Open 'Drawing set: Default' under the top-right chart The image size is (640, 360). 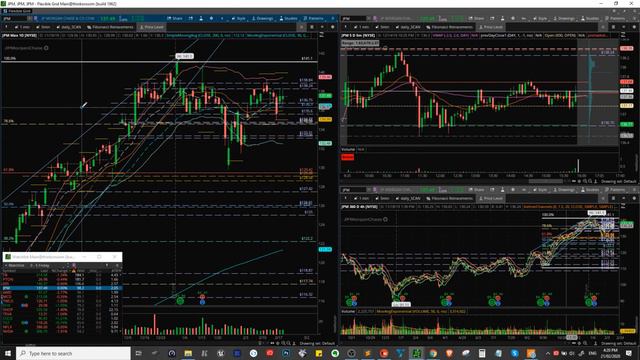pos(618,181)
